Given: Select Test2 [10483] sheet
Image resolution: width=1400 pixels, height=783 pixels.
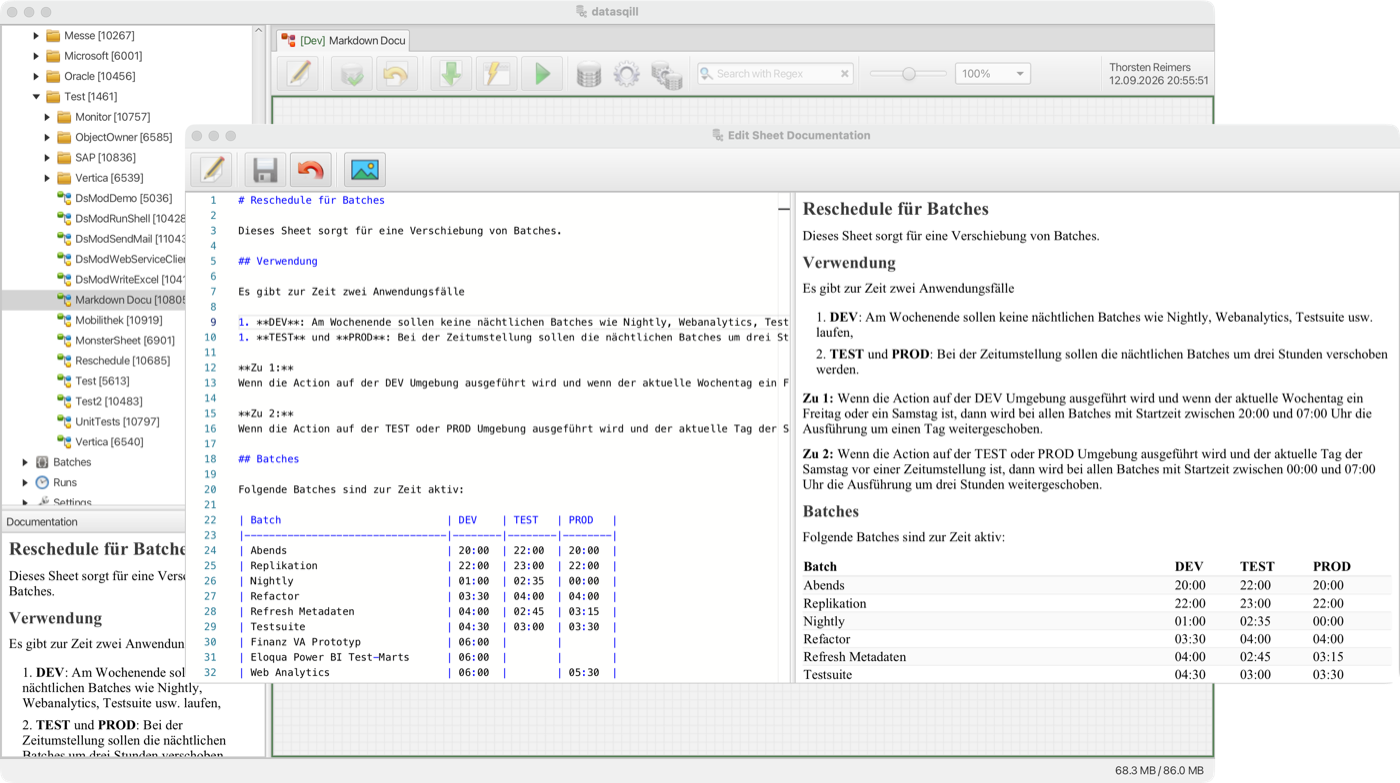Looking at the screenshot, I should pyautogui.click(x=109, y=401).
